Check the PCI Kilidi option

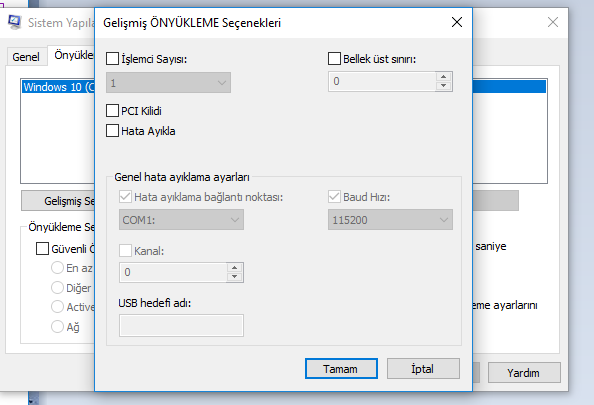click(x=113, y=111)
